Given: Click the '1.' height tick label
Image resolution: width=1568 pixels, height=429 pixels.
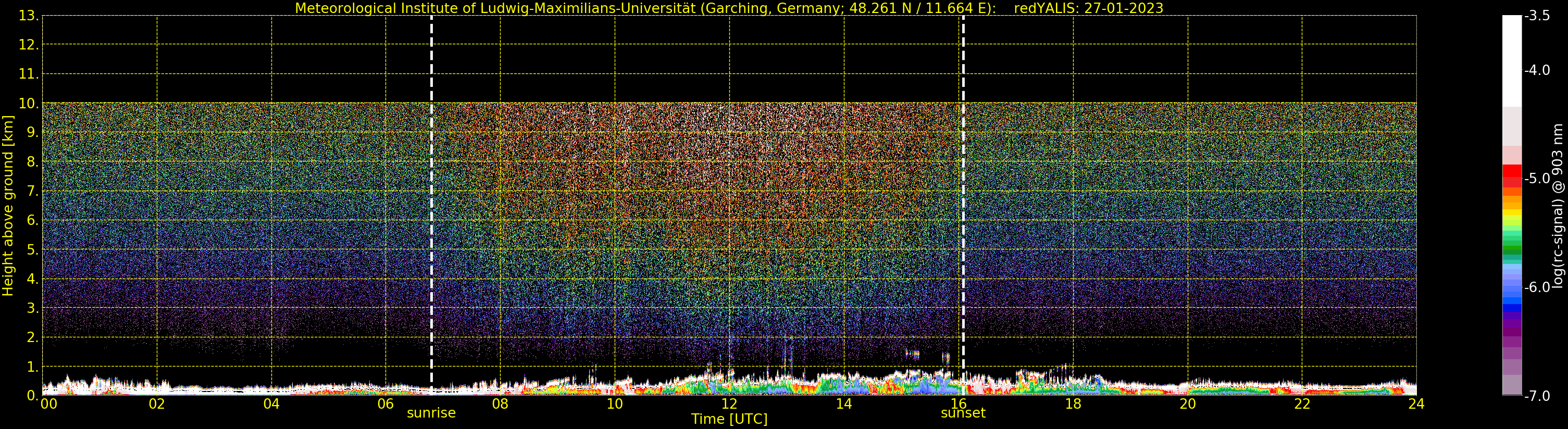Looking at the screenshot, I should click(32, 367).
